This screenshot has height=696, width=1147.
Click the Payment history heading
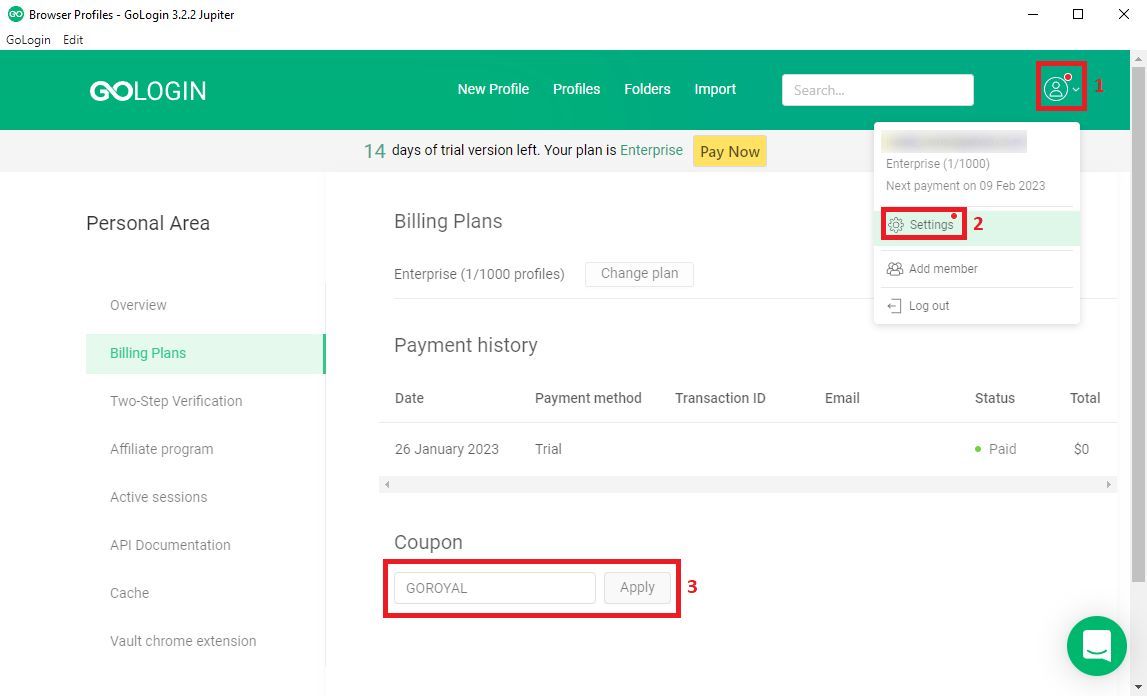tap(466, 345)
